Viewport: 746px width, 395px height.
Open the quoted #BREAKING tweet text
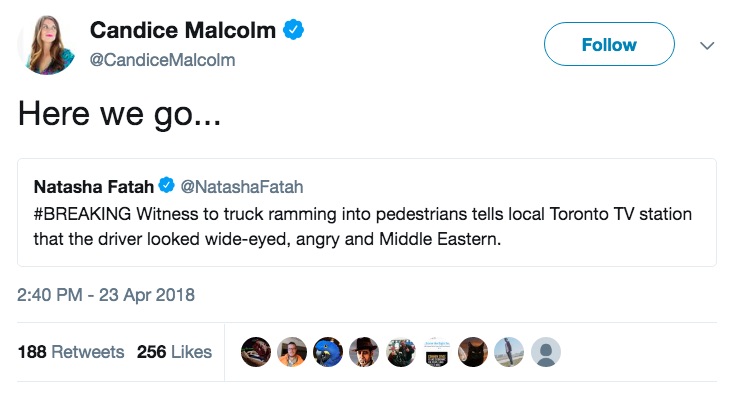click(x=363, y=227)
